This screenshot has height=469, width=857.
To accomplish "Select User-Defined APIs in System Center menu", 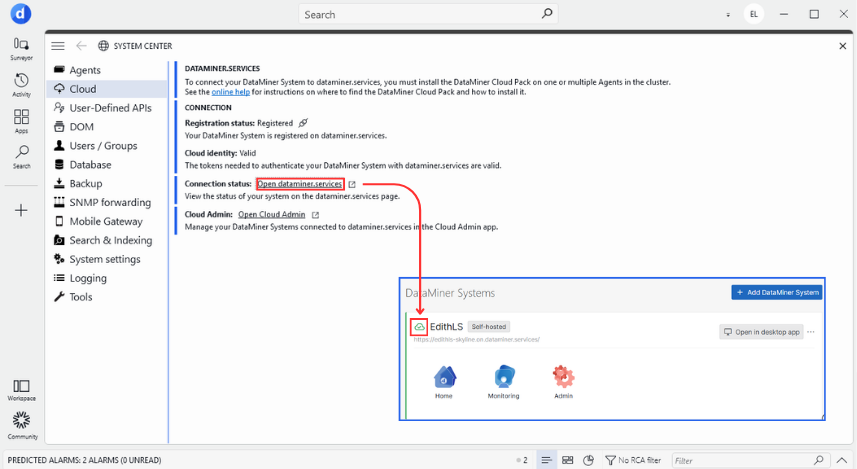I will pyautogui.click(x=109, y=108).
